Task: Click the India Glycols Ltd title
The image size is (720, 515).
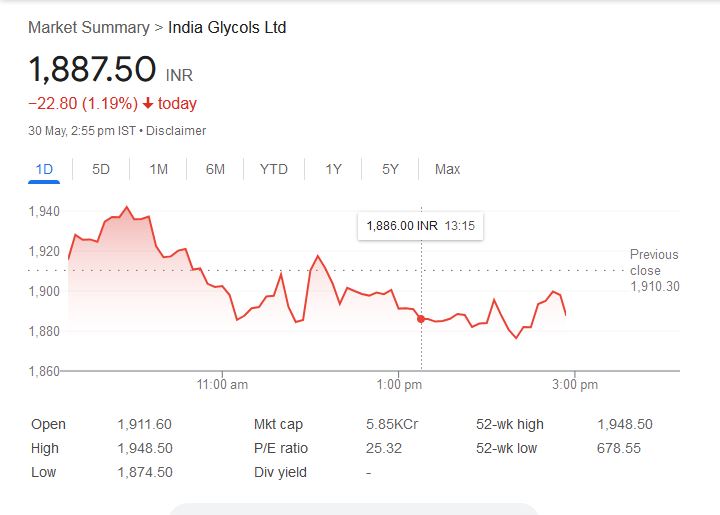Action: click(227, 28)
